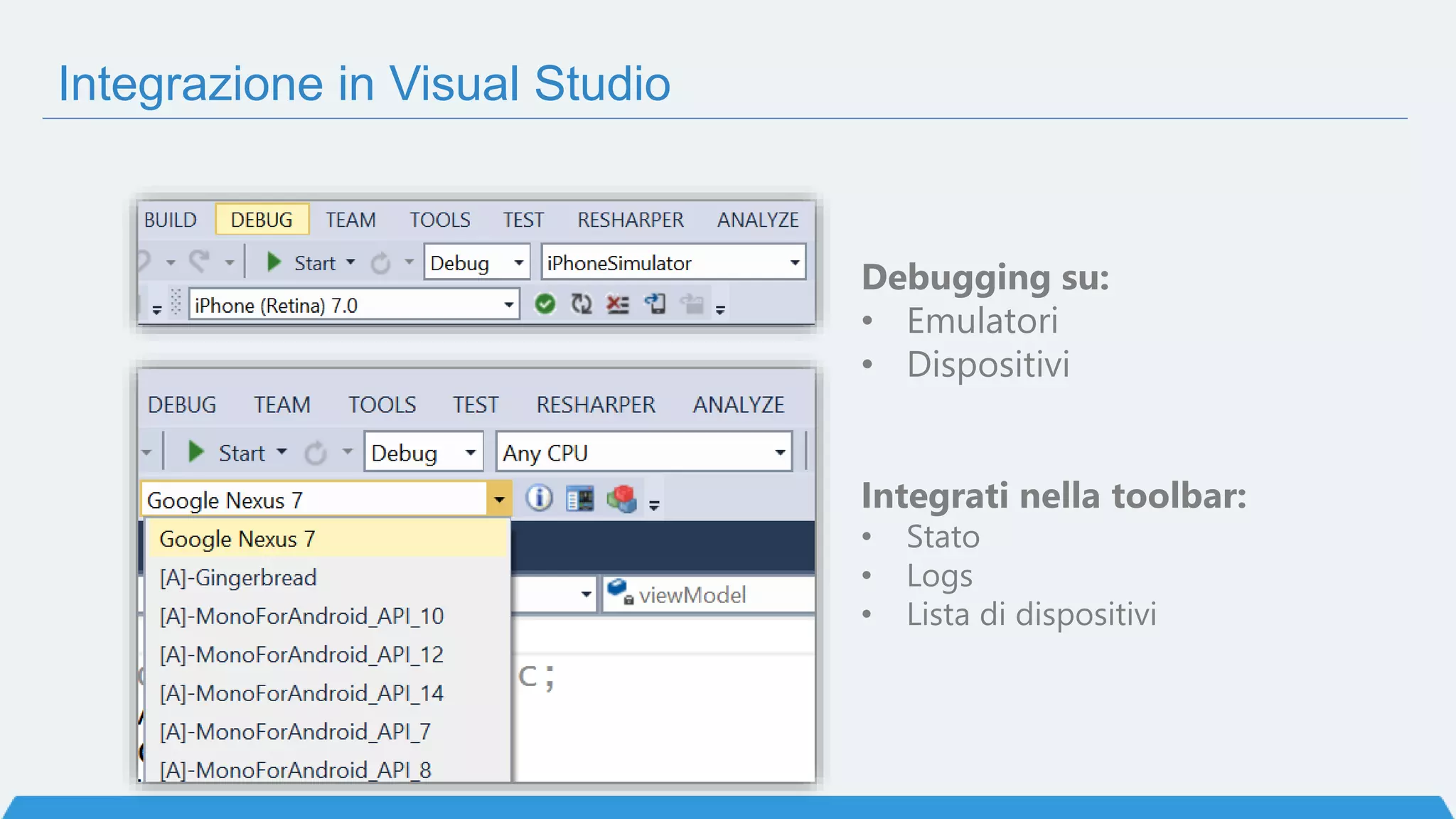Viewport: 1456px width, 819px height.
Task: Open the BUILD menu
Action: pyautogui.click(x=171, y=220)
